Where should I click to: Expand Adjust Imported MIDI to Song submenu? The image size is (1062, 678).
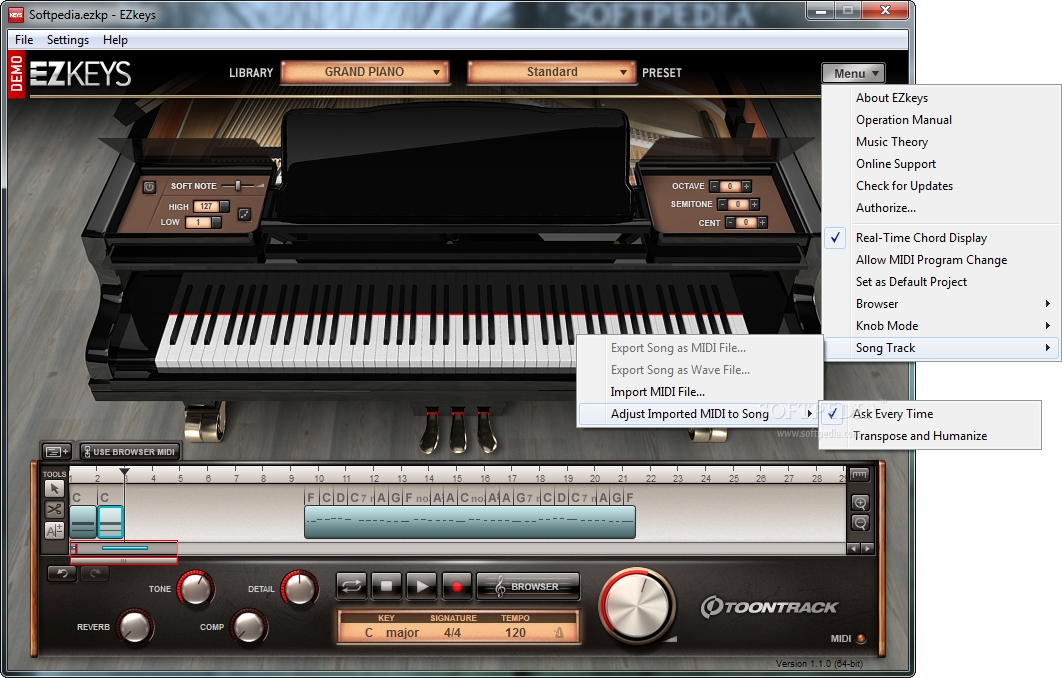coord(700,414)
